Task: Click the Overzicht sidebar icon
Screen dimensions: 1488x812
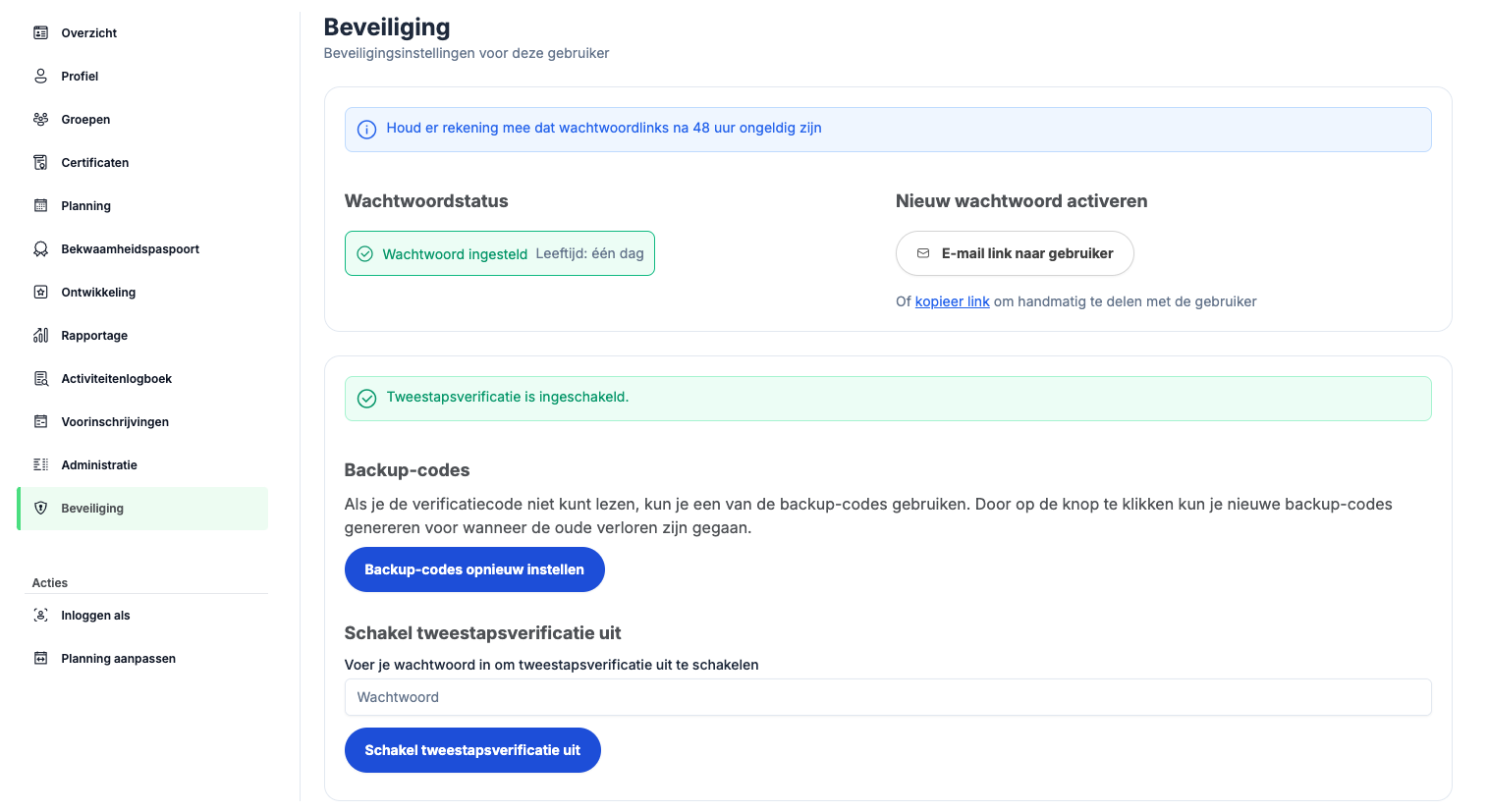Action: tap(40, 33)
